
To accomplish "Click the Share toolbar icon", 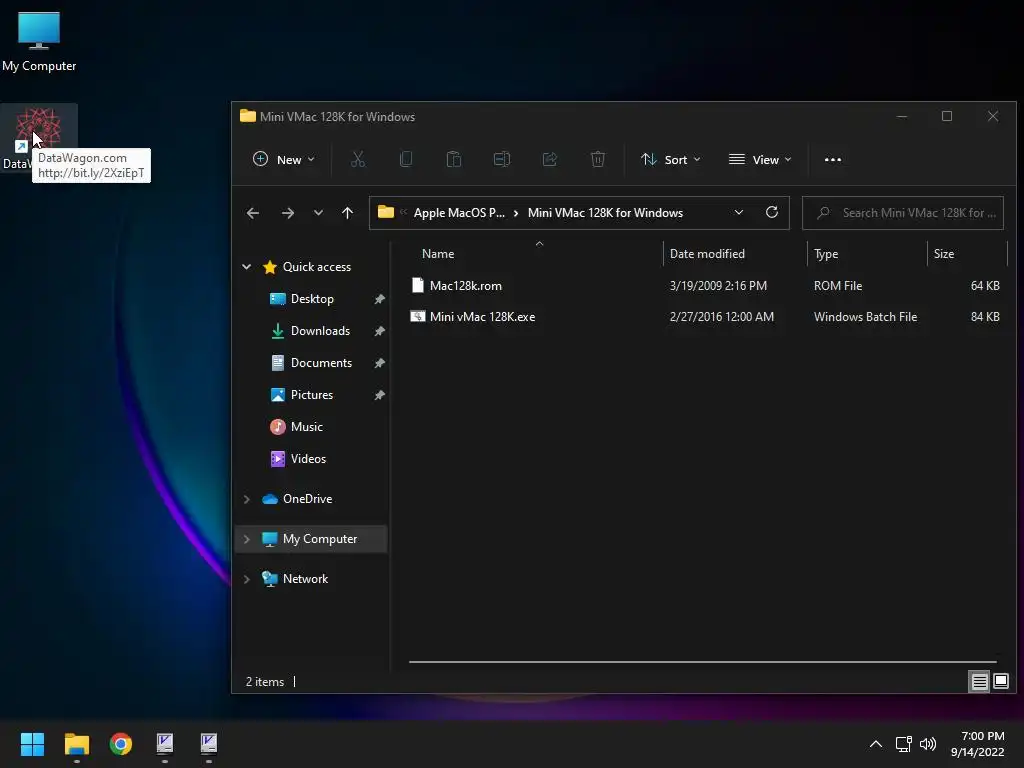I will pos(550,159).
